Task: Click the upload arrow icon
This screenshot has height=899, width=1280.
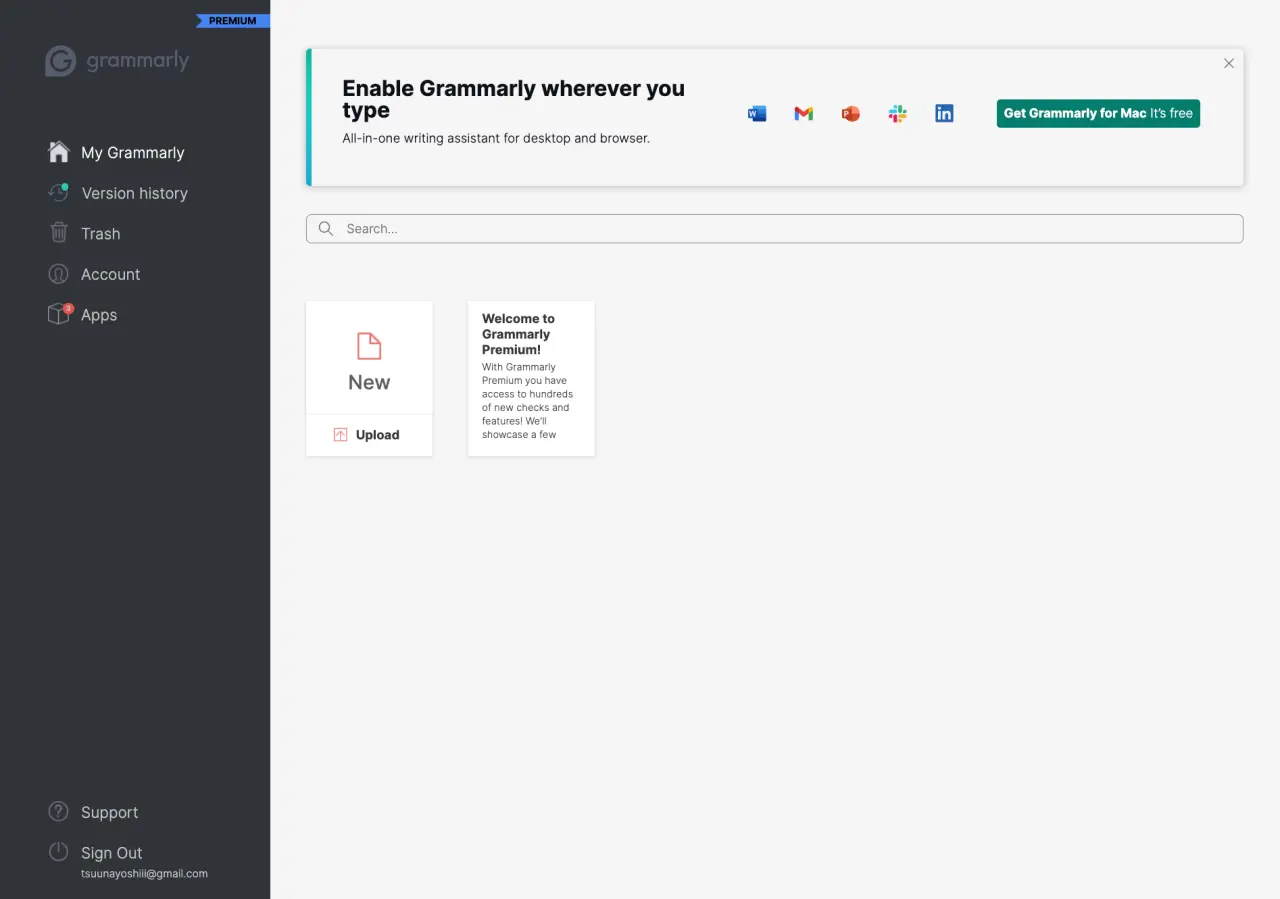Action: pyautogui.click(x=340, y=435)
